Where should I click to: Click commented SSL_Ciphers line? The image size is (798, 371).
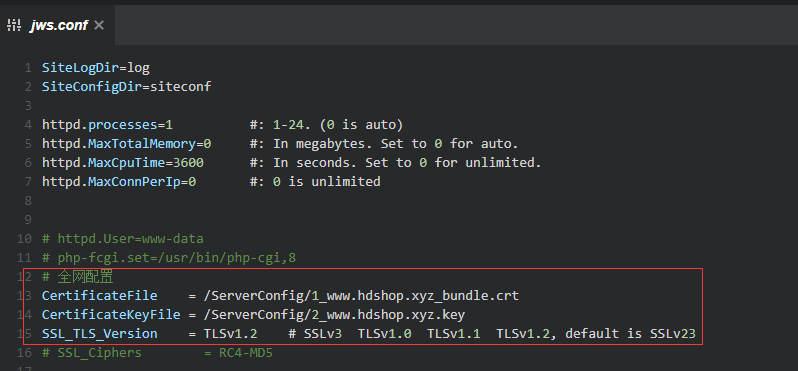(x=157, y=353)
